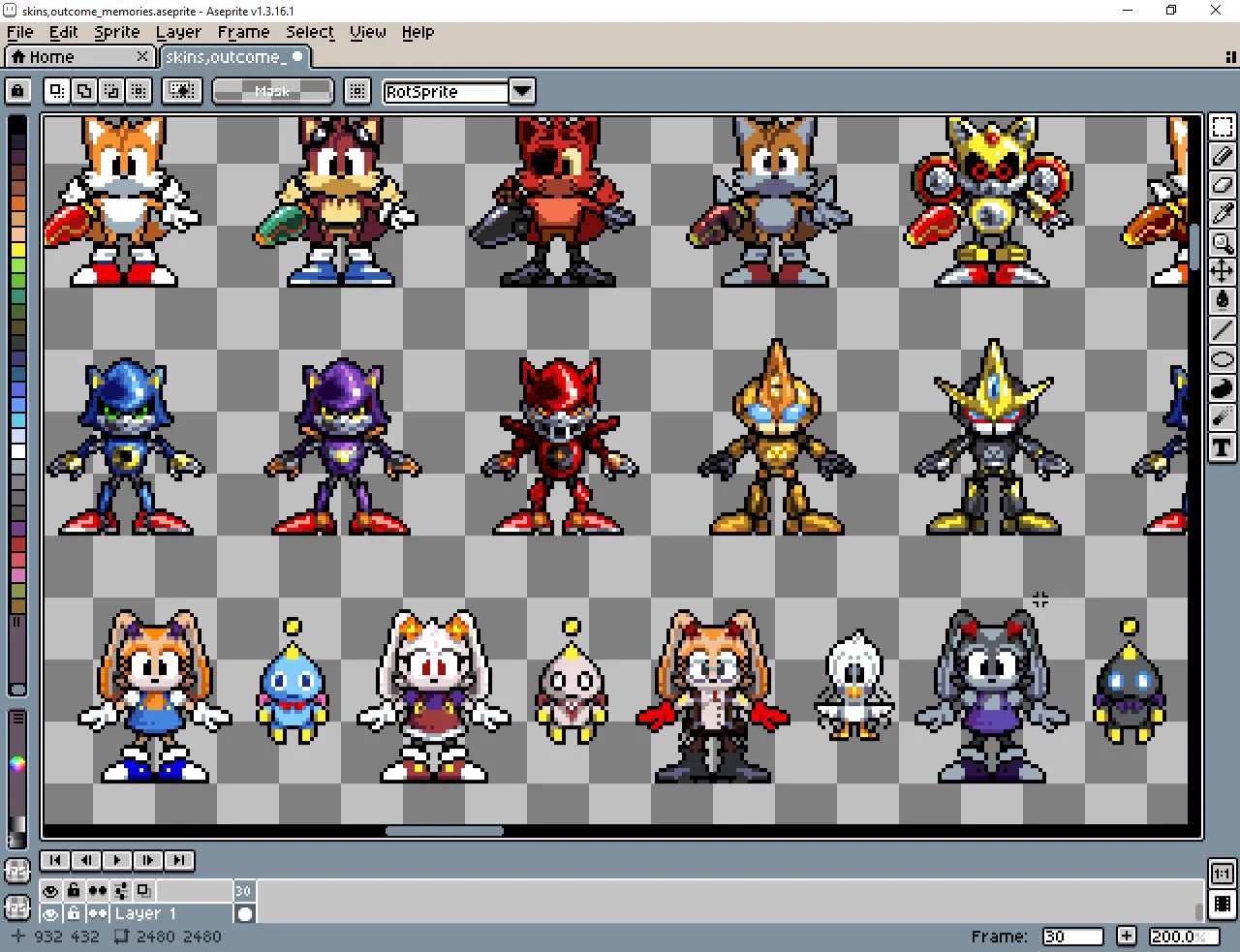1240x952 pixels.
Task: Click the color wheel selector icon
Action: [x=17, y=764]
